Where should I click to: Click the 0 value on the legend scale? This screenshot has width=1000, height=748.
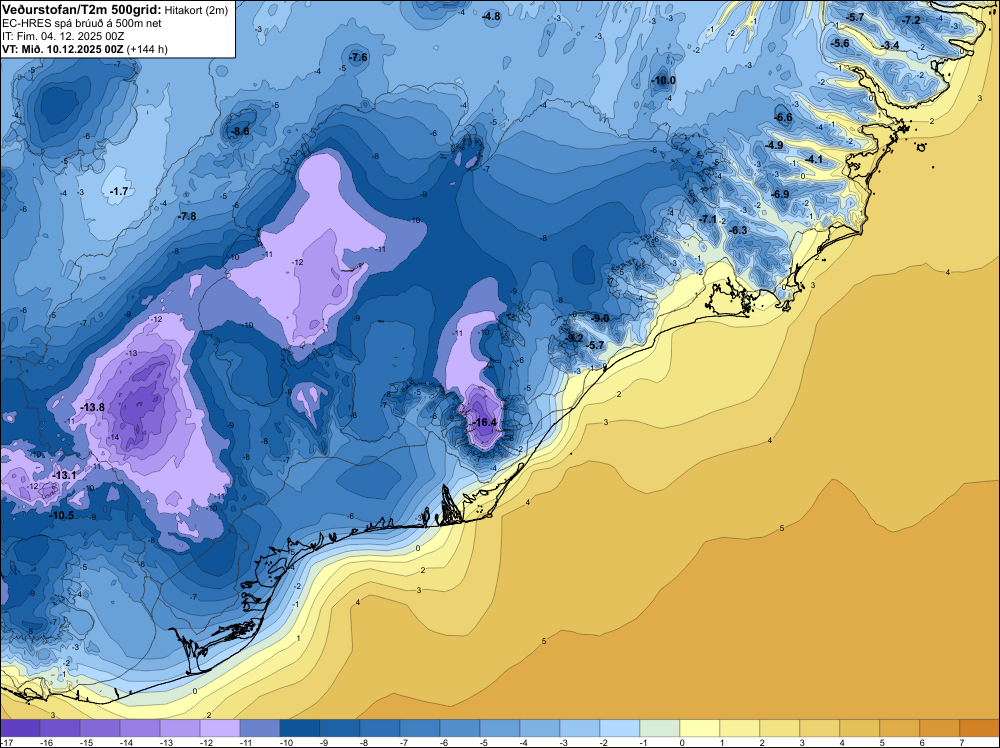pos(682,742)
